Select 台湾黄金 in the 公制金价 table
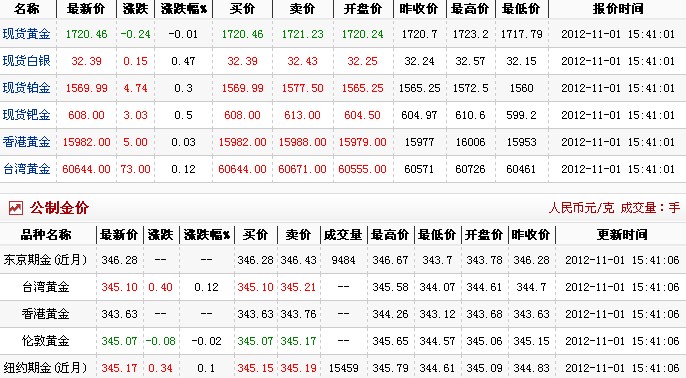The height and width of the screenshot is (378, 686). coord(46,287)
